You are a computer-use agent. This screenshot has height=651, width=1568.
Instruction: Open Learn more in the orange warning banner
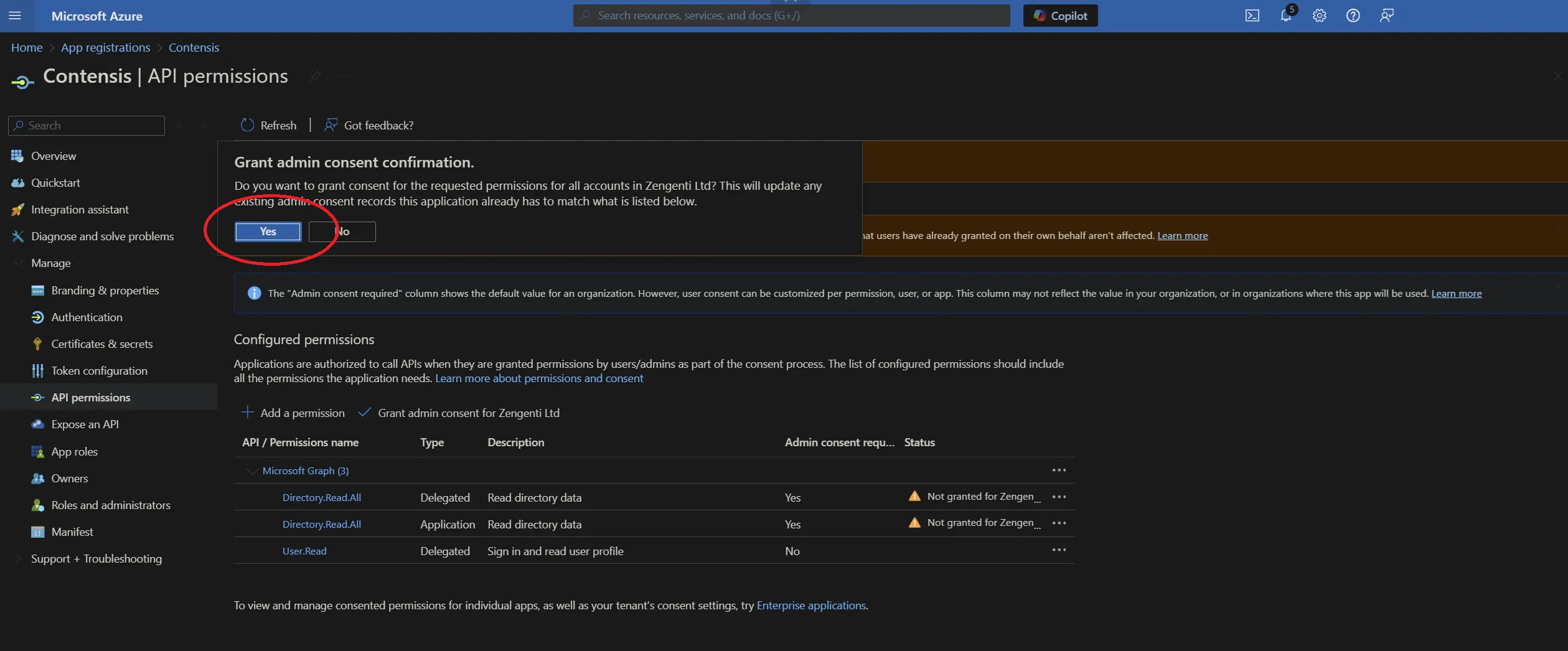(1182, 235)
